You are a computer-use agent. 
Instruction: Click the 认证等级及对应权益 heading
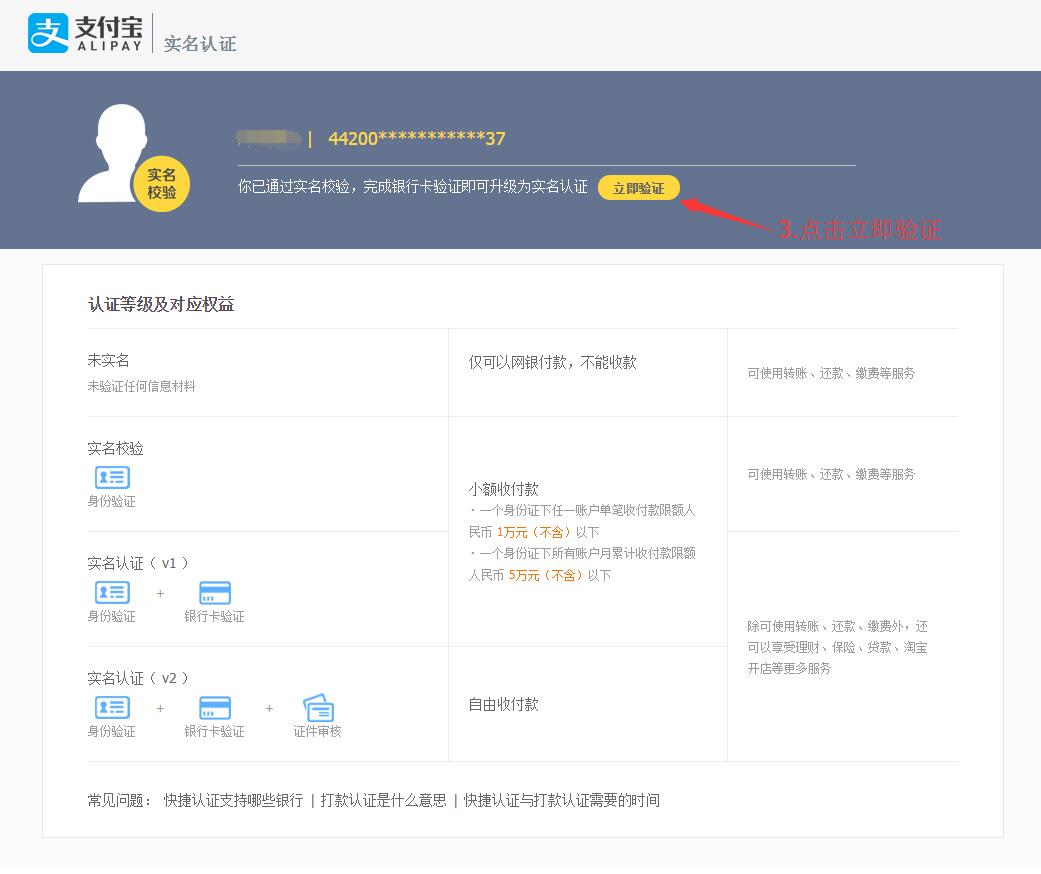click(161, 304)
